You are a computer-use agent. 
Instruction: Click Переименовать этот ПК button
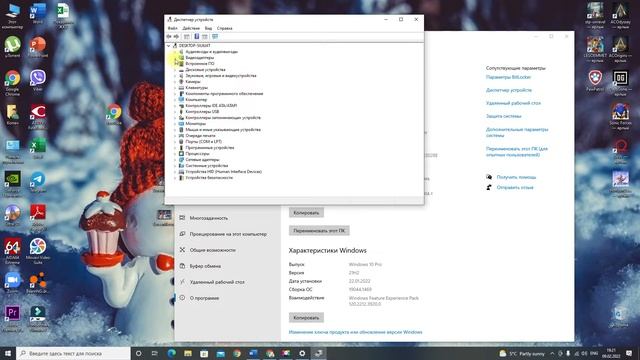(319, 231)
